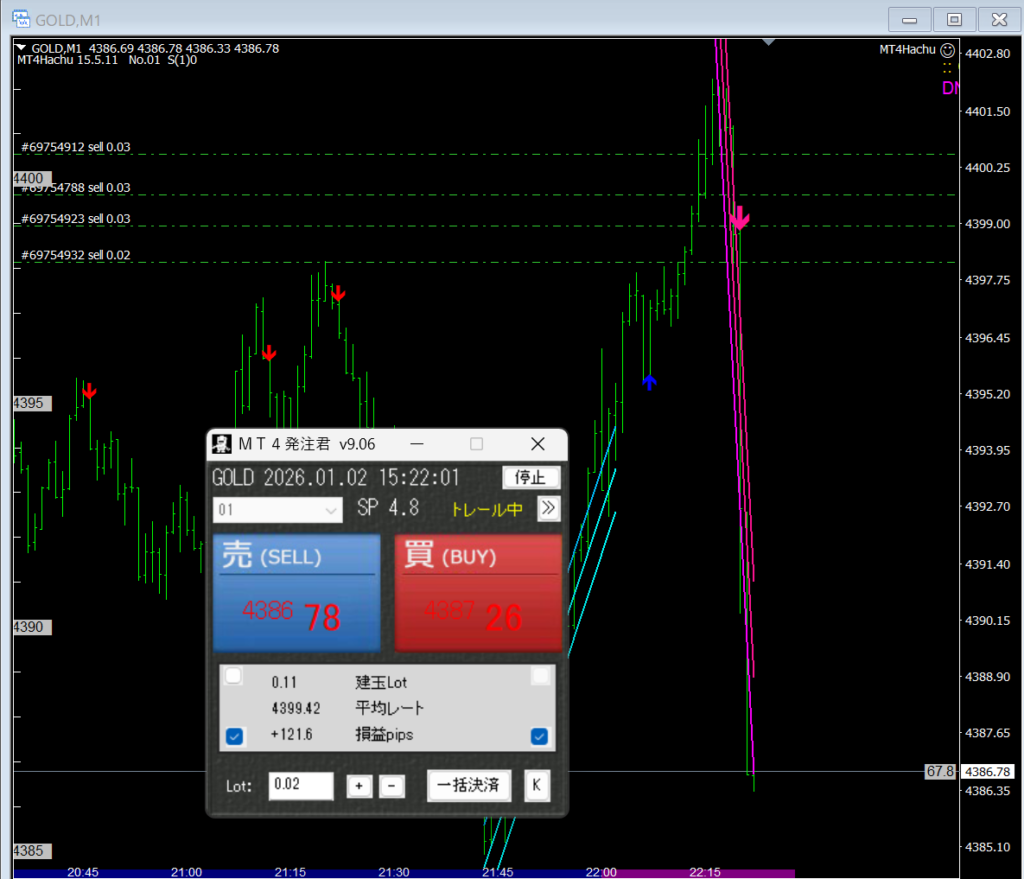
Task: Expand the chart one-click trading triangle
Action: (x=21, y=48)
